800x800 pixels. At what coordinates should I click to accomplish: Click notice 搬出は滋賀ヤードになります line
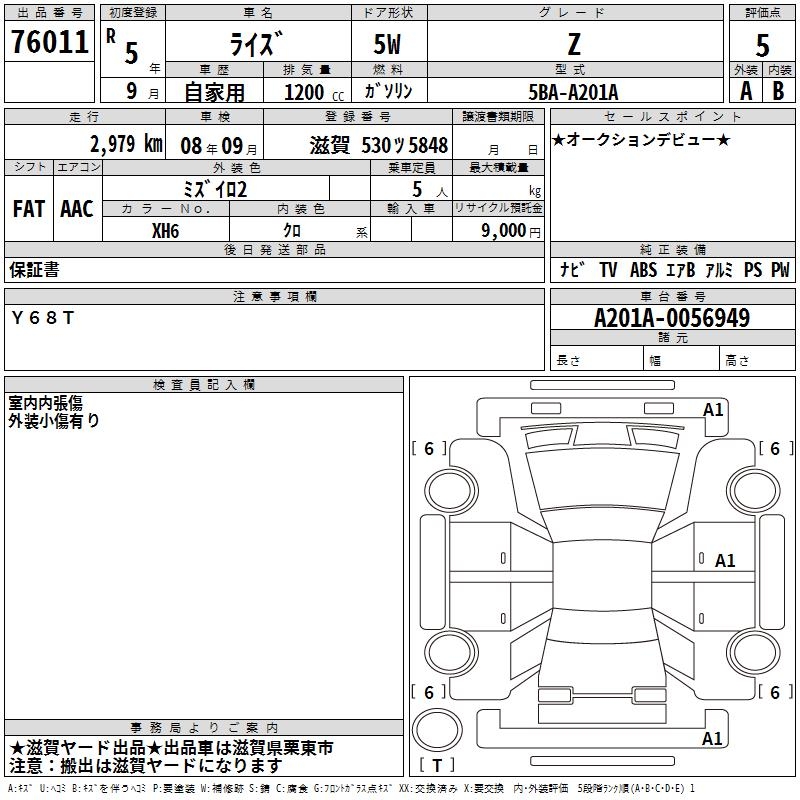click(146, 766)
